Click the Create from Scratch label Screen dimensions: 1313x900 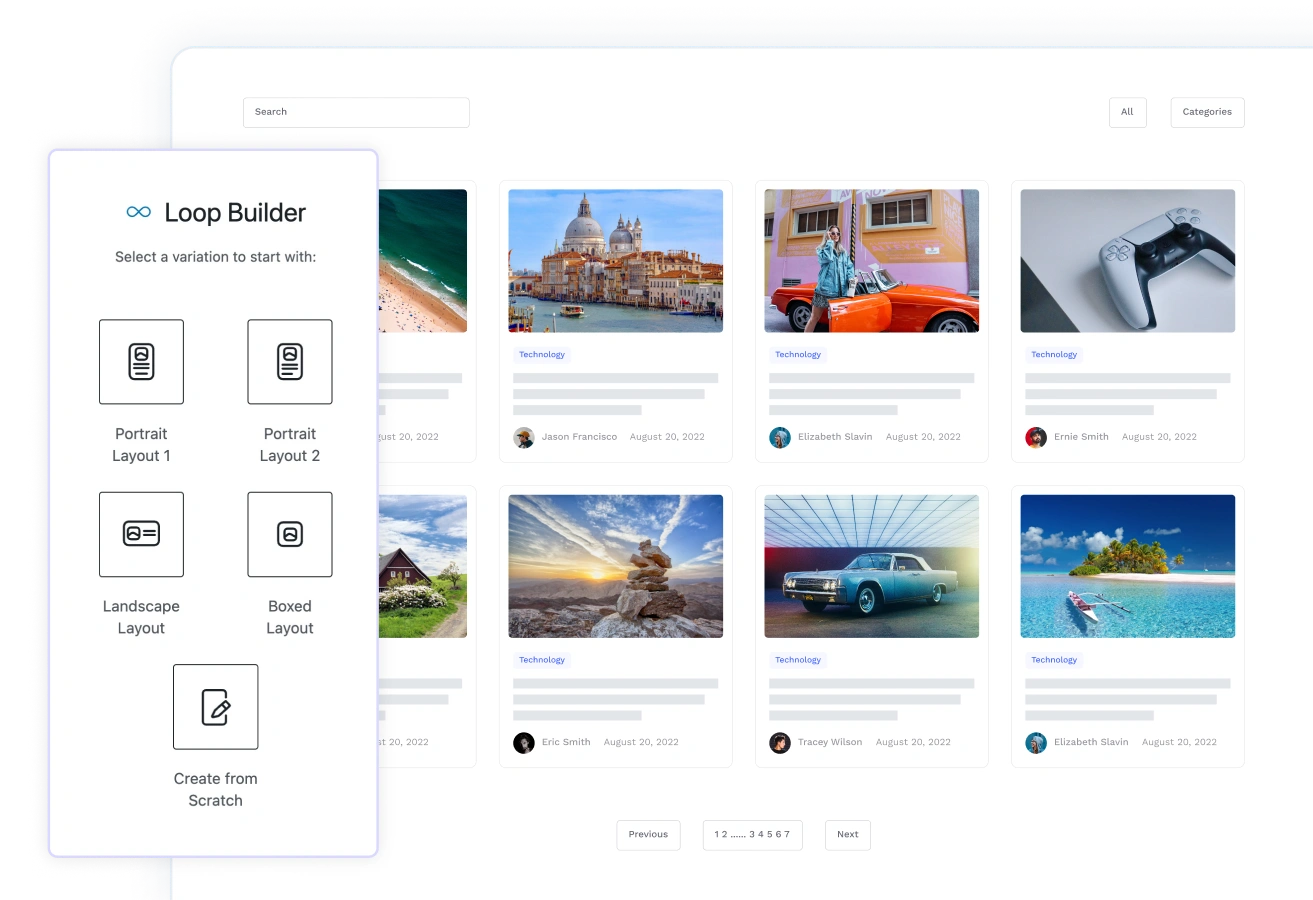tap(216, 789)
